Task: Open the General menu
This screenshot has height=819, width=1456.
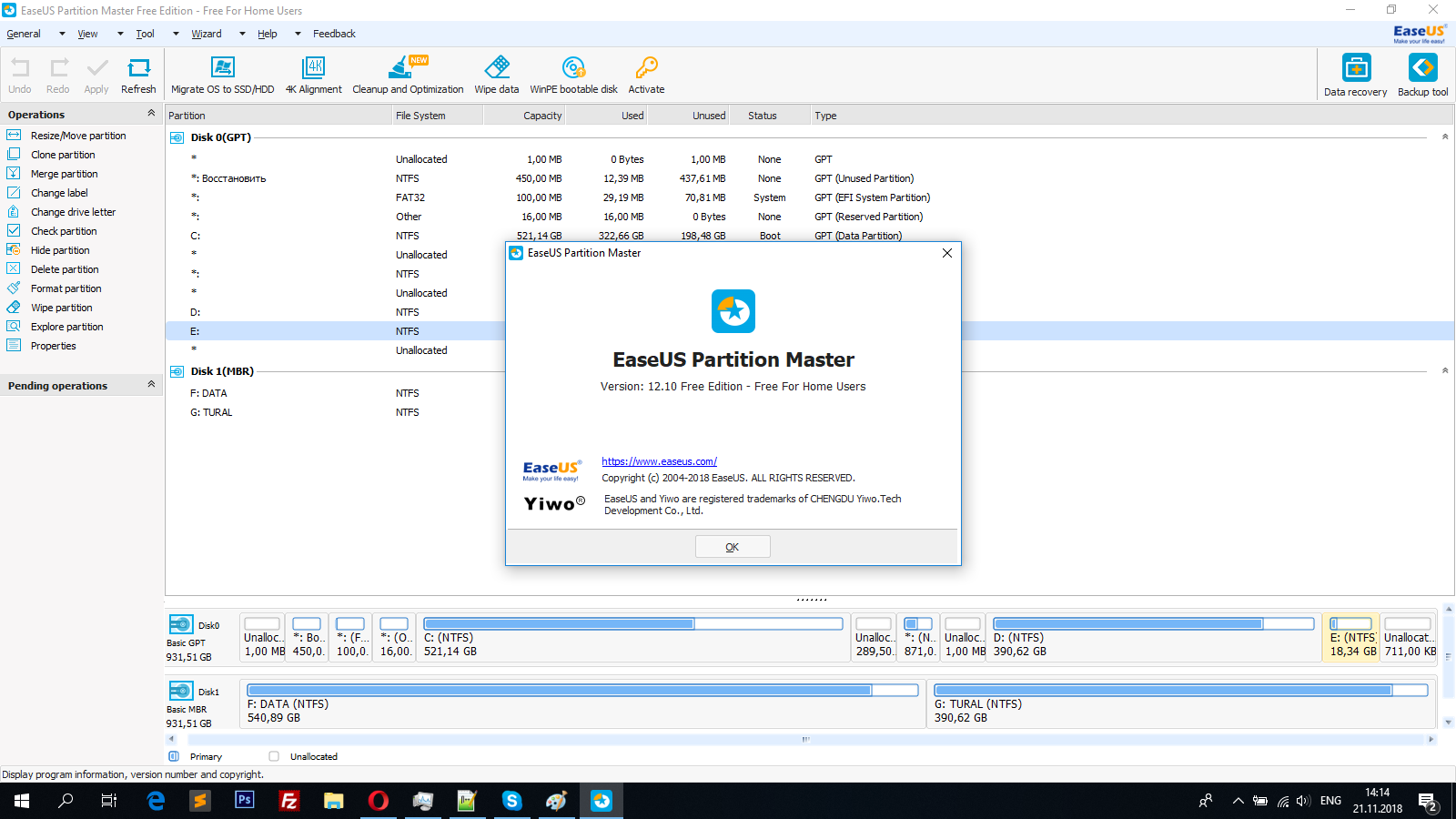Action: (x=24, y=34)
